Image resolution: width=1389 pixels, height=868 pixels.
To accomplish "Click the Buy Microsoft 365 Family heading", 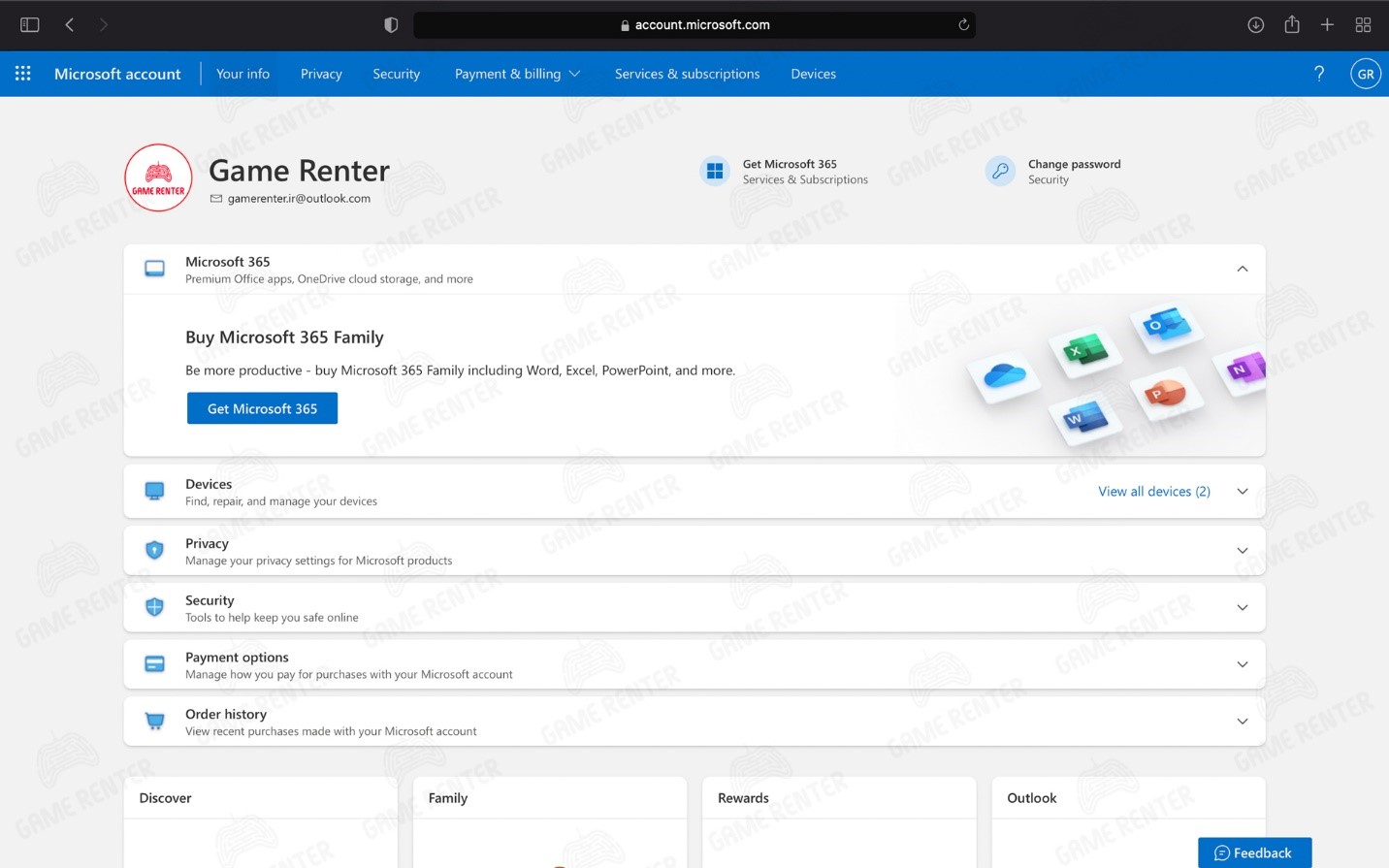I will pyautogui.click(x=284, y=338).
